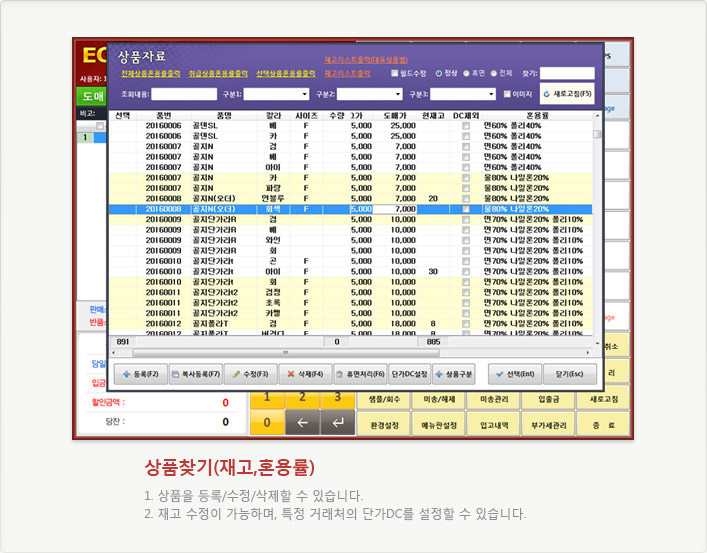Open the 구분1 dropdown
This screenshot has height=553, width=707.
click(305, 94)
